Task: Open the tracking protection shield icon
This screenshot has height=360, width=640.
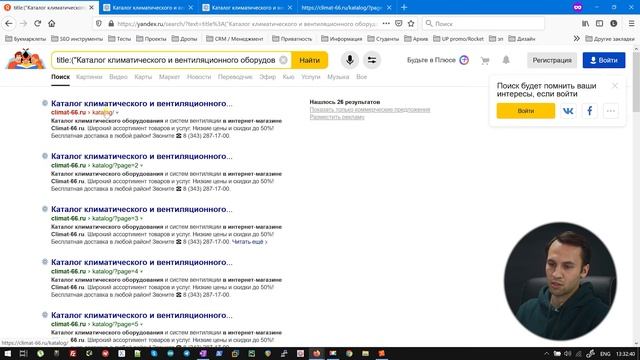Action: [99, 24]
